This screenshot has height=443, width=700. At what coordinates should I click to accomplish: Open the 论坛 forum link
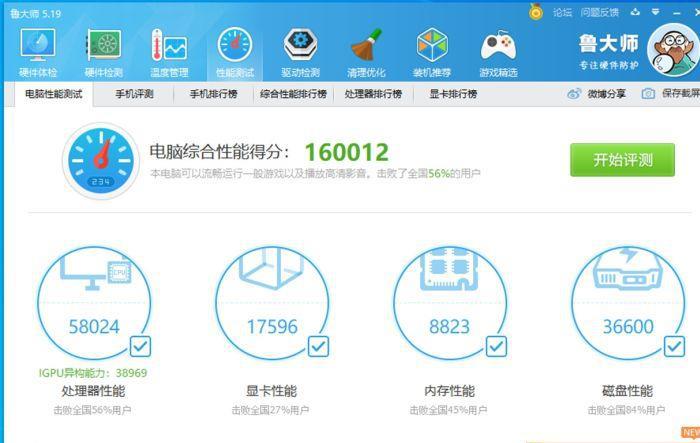pyautogui.click(x=562, y=13)
